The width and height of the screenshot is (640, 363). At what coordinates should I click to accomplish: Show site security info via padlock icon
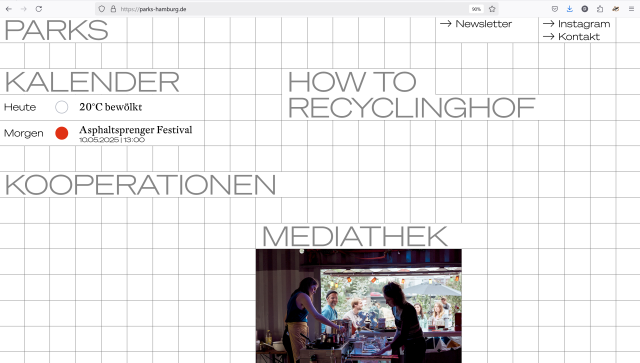(113, 9)
